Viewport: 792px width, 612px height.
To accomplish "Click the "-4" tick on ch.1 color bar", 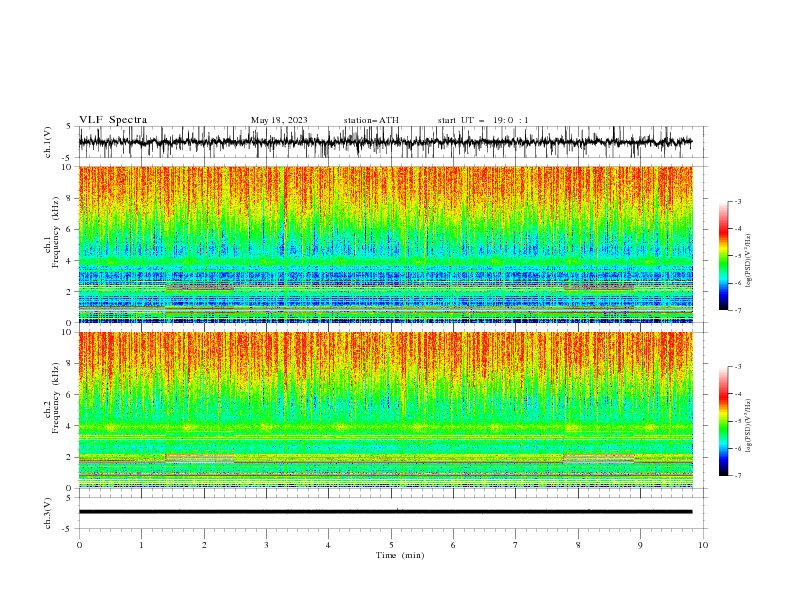I will pos(737,229).
